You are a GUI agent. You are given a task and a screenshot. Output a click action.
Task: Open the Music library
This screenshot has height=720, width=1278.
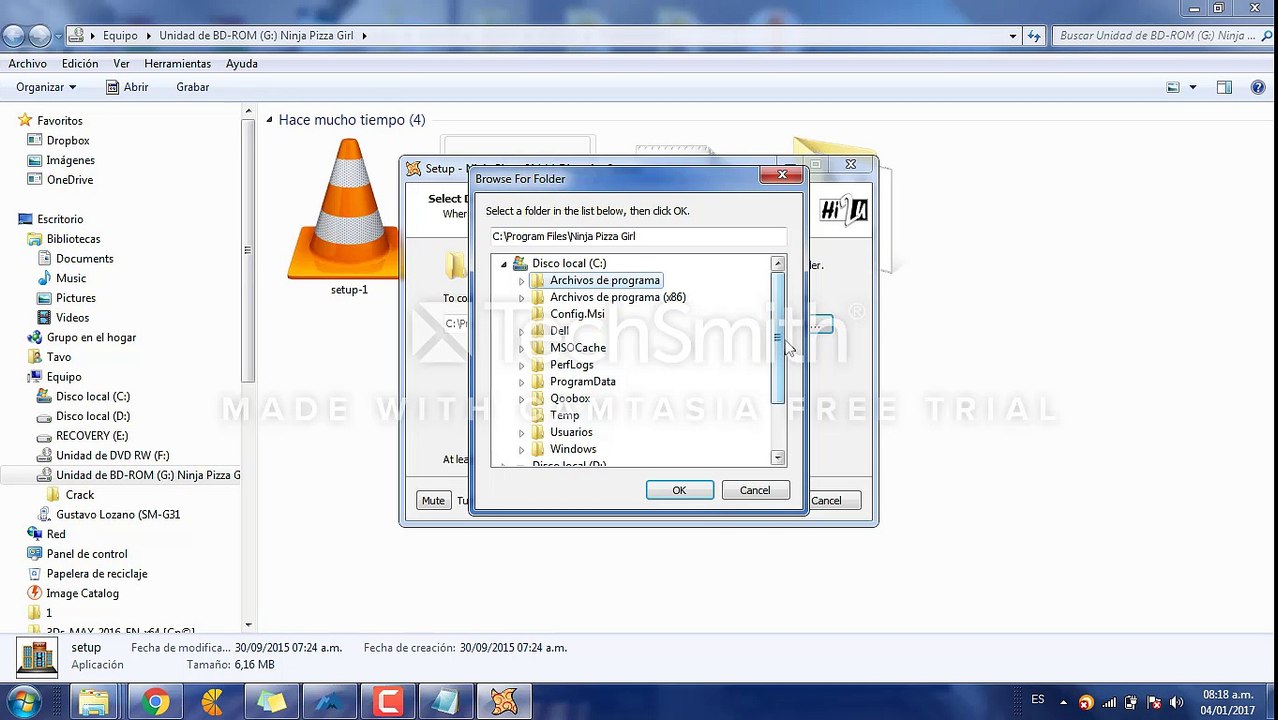70,278
